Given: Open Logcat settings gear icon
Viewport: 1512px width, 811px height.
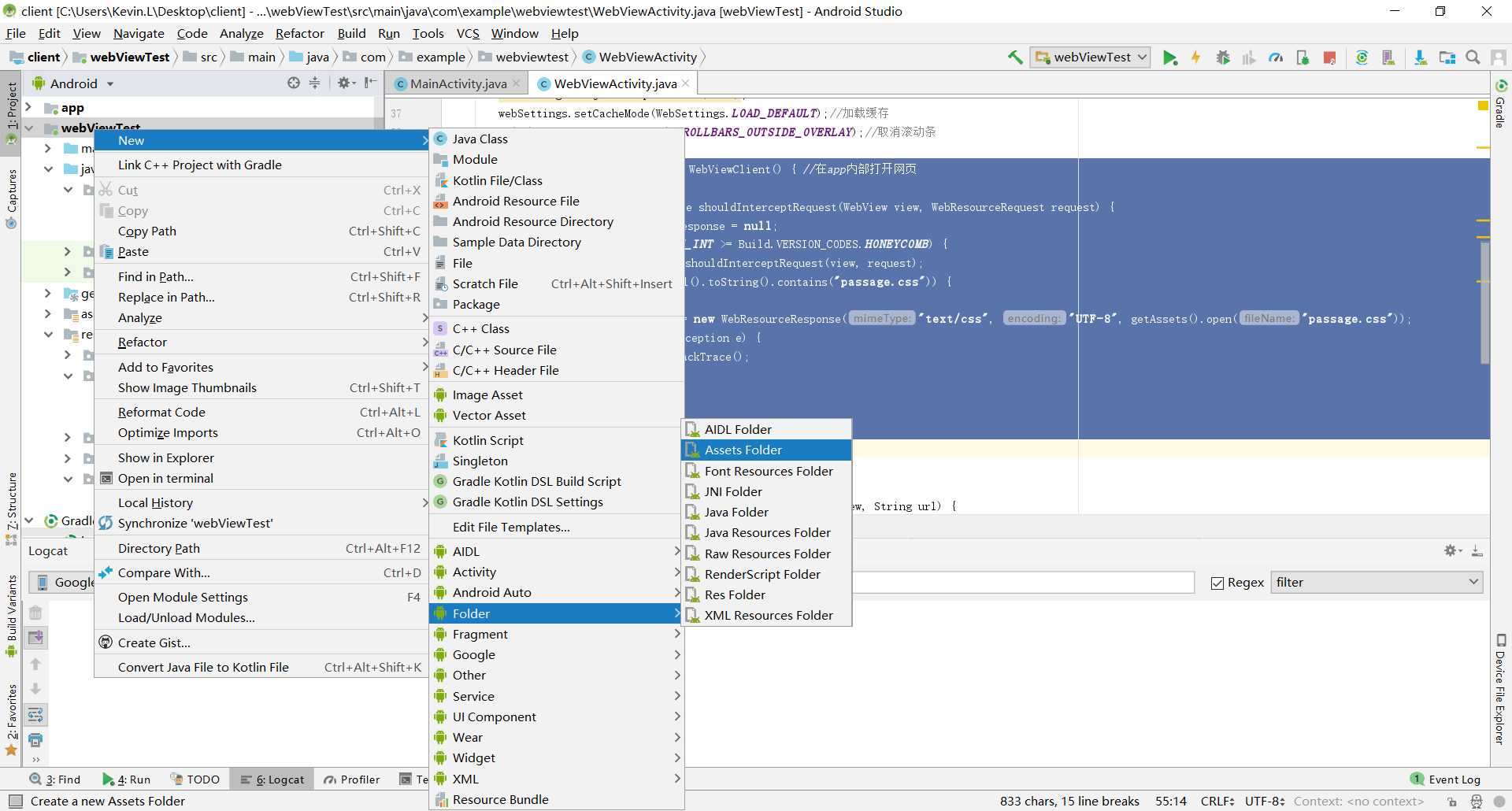Looking at the screenshot, I should (1452, 551).
